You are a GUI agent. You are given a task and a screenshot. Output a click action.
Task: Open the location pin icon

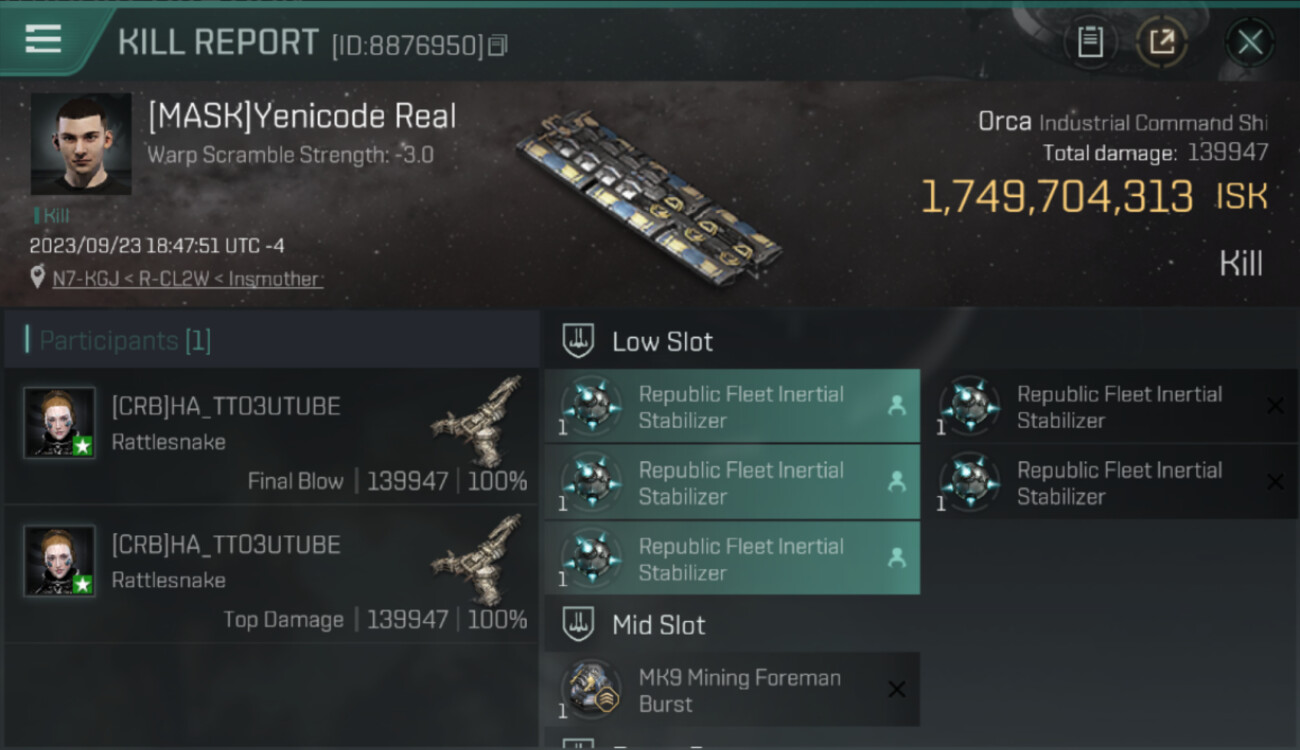tap(38, 278)
